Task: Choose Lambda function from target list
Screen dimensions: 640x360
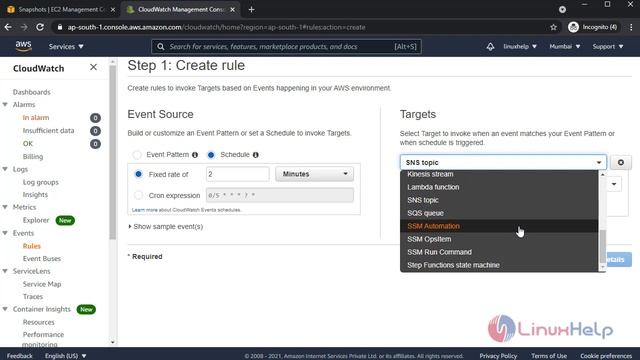Action: (x=499, y=187)
